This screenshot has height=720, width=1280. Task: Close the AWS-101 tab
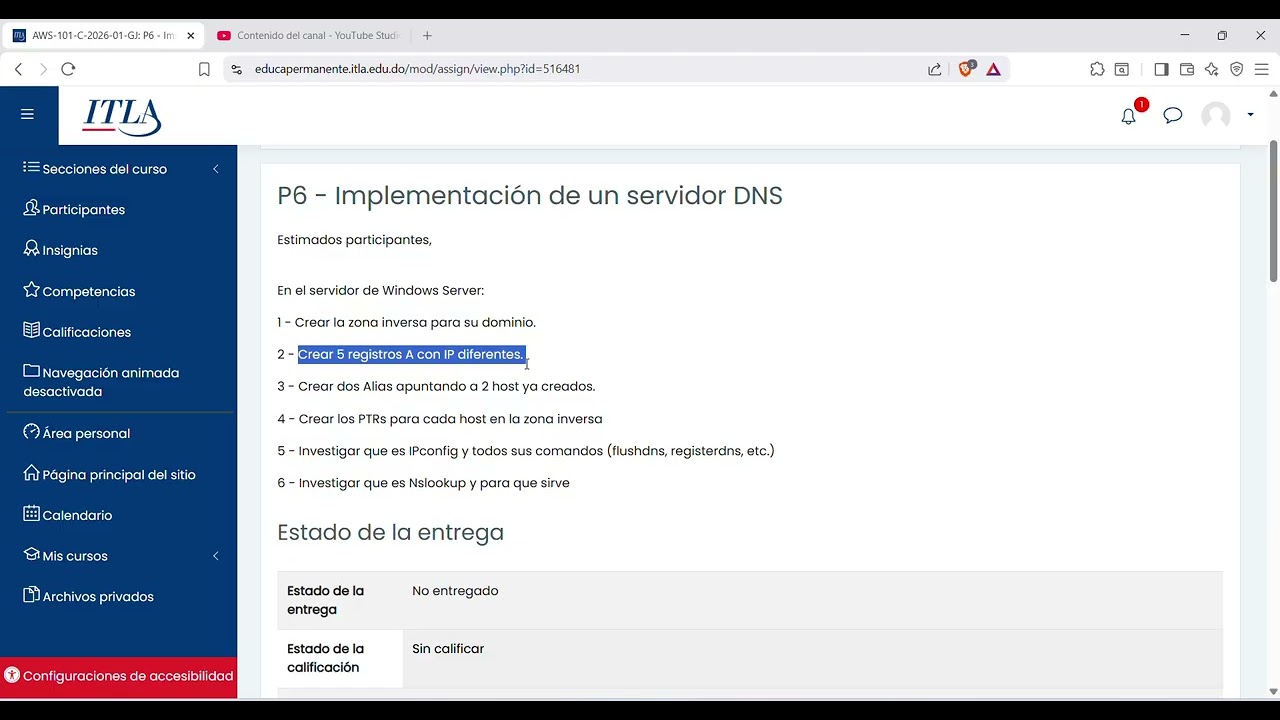[x=190, y=35]
